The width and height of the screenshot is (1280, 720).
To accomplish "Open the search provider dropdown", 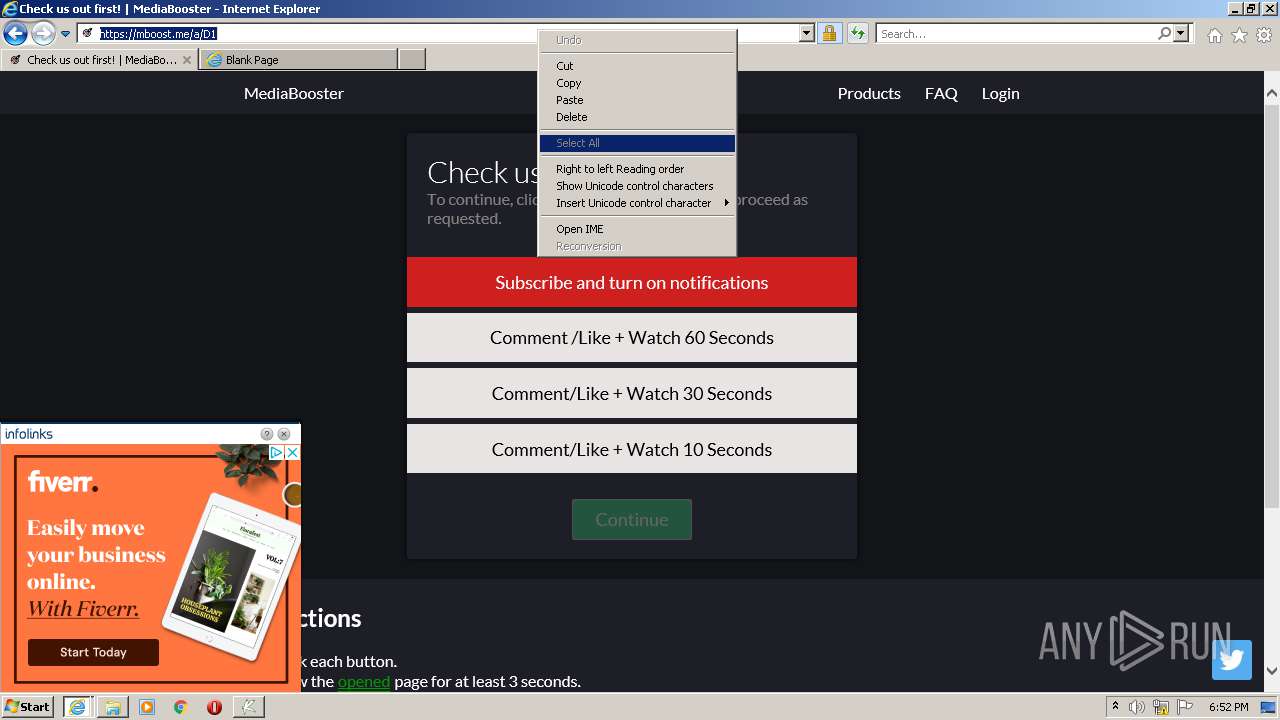I will click(1181, 34).
